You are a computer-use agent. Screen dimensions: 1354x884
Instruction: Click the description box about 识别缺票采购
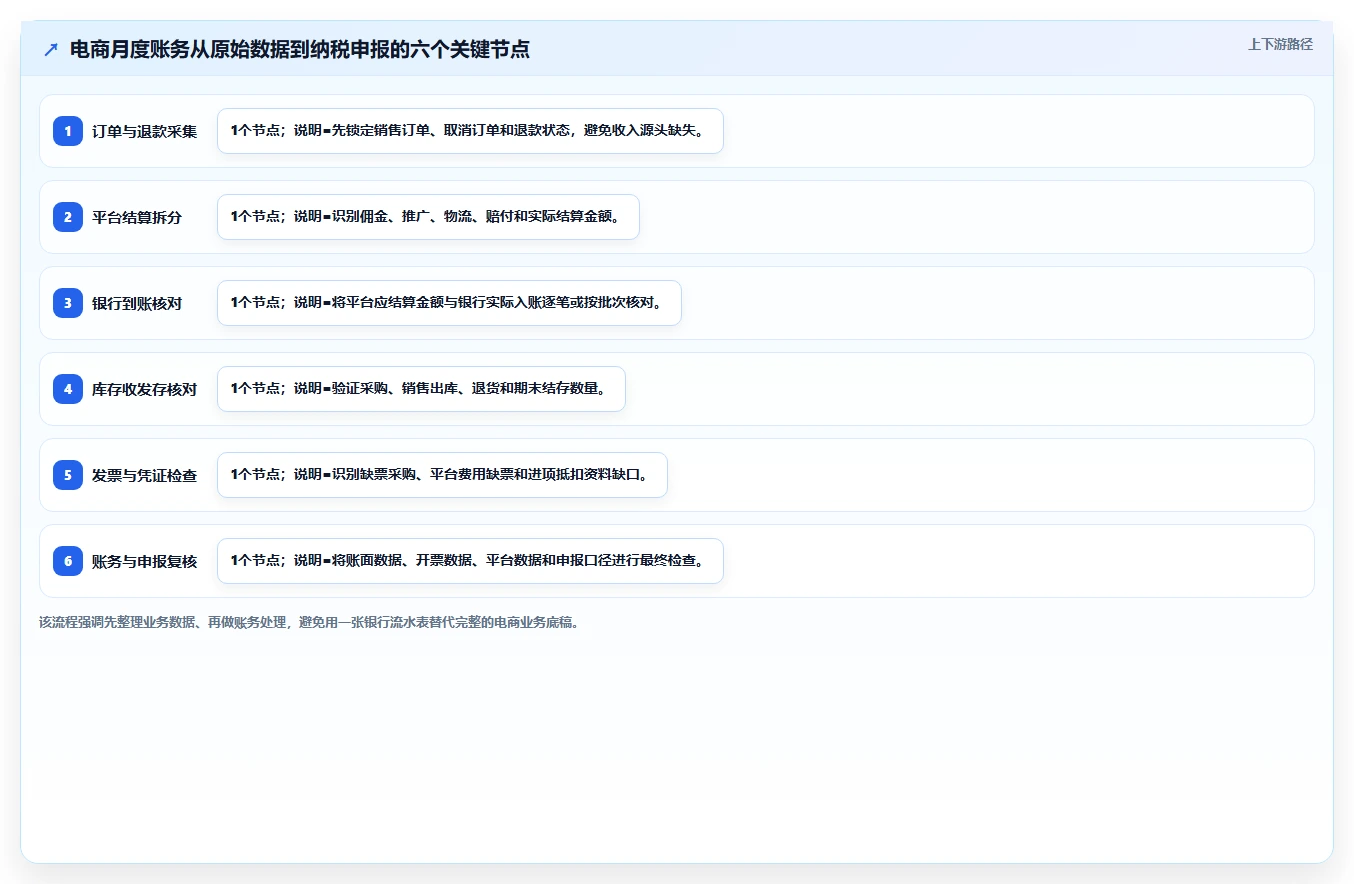coord(442,475)
